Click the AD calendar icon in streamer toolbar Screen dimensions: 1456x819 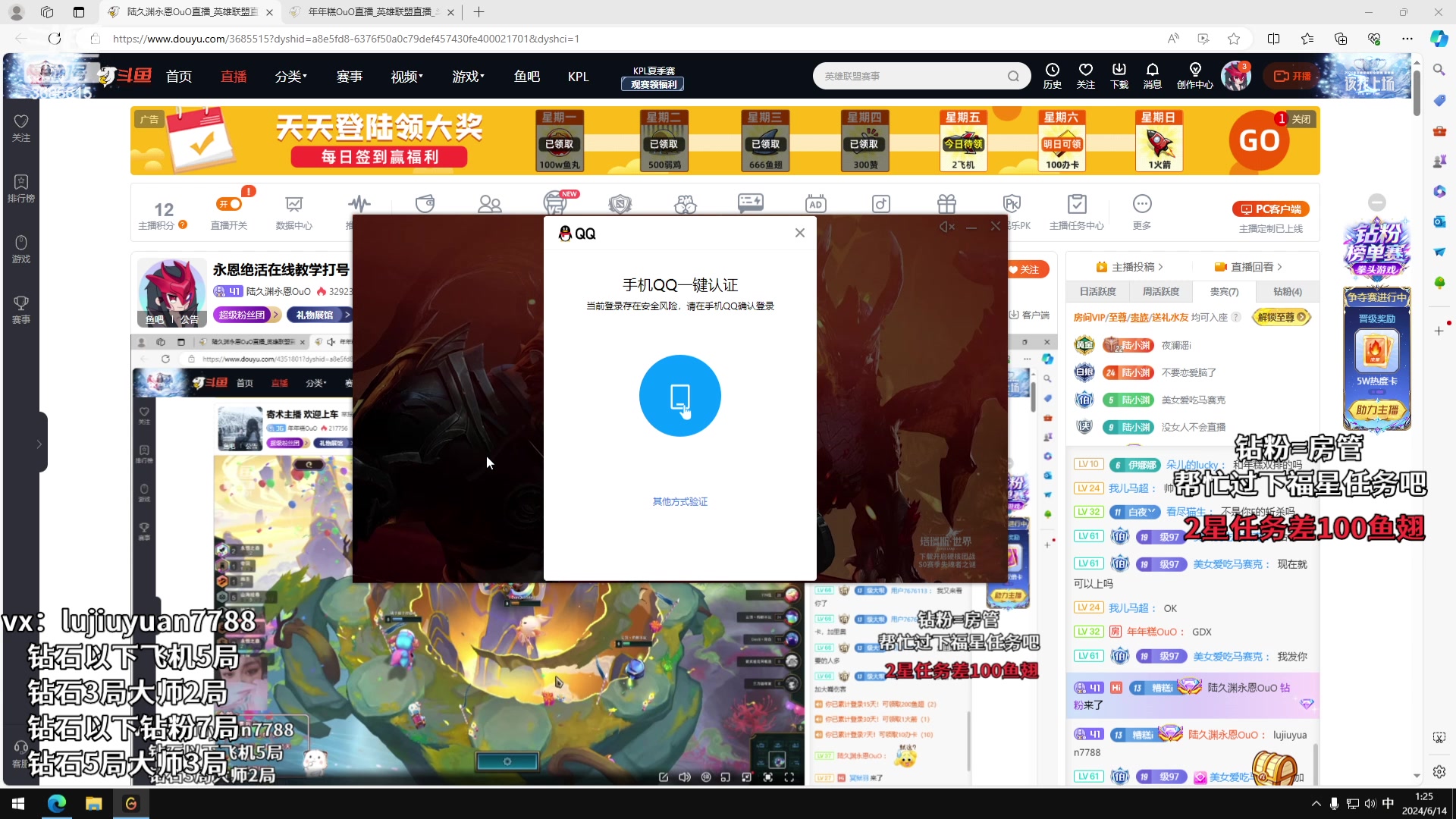[816, 204]
